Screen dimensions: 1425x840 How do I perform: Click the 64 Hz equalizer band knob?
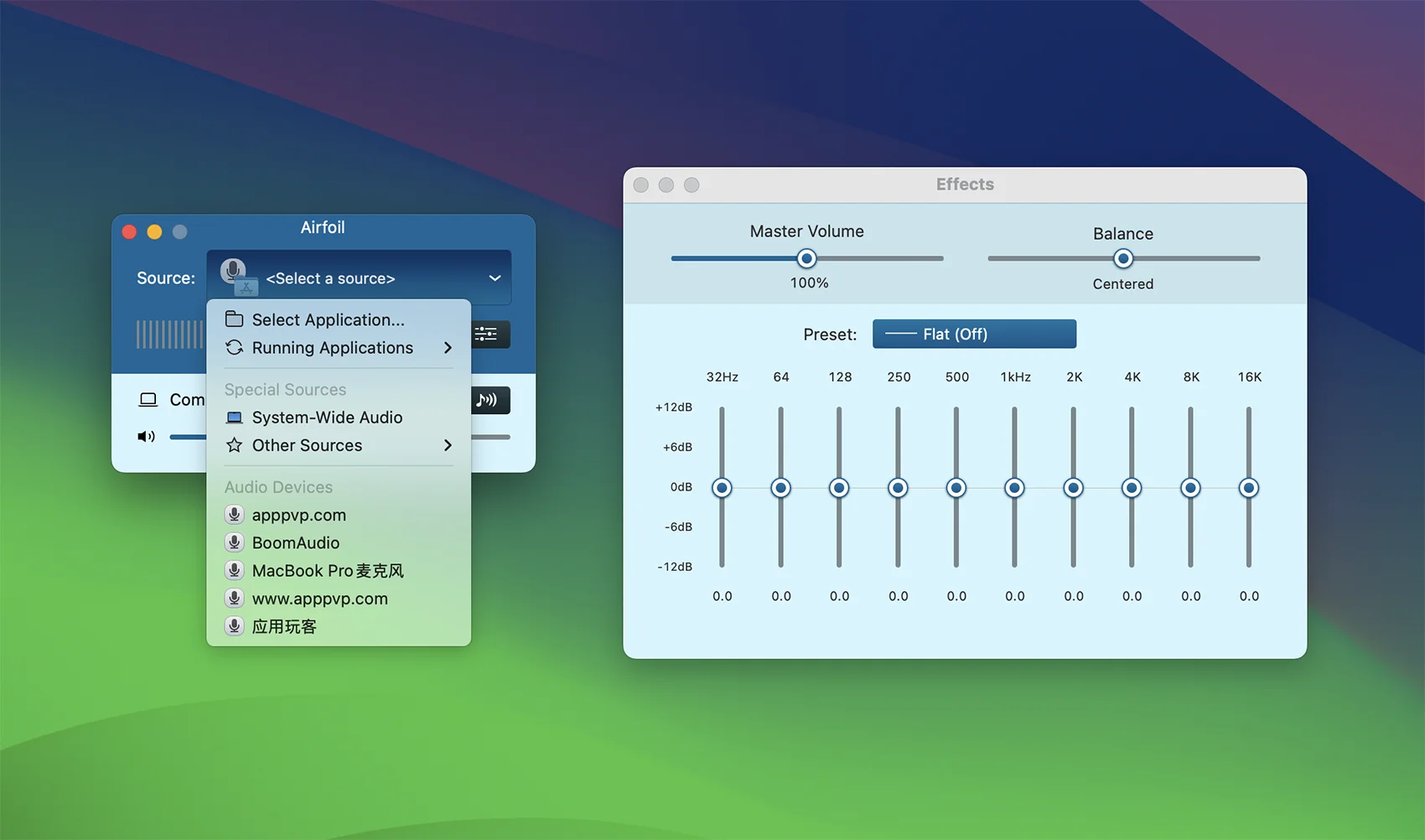tap(780, 488)
